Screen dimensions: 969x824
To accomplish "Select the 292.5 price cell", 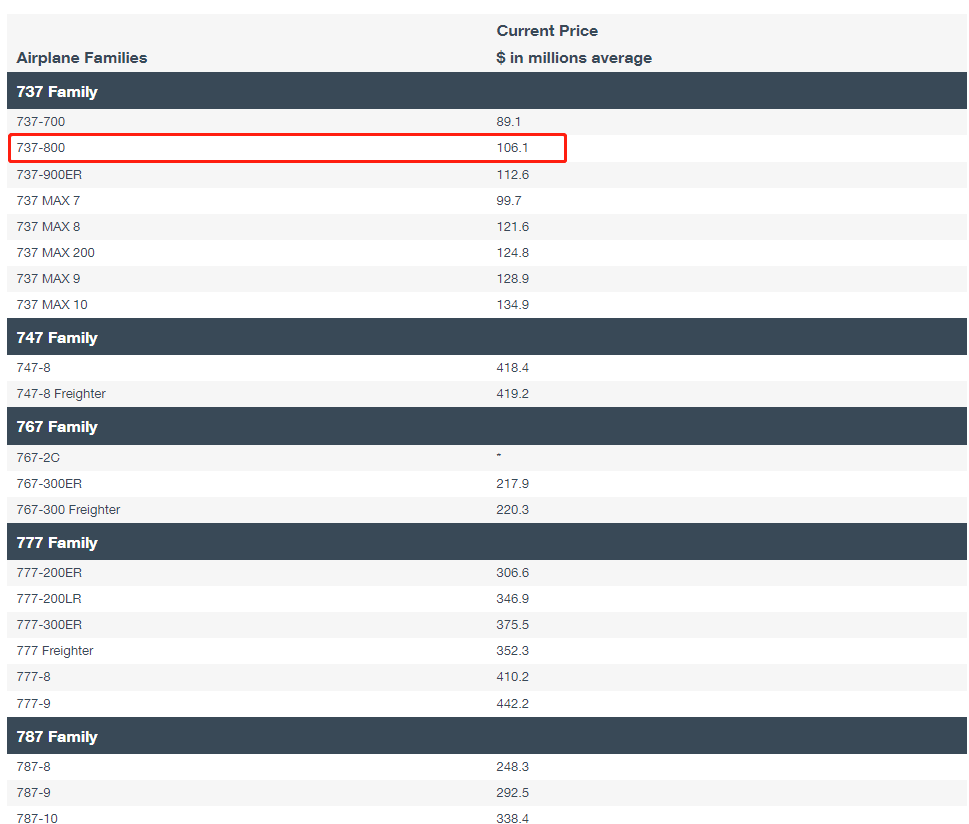I will tap(512, 793).
